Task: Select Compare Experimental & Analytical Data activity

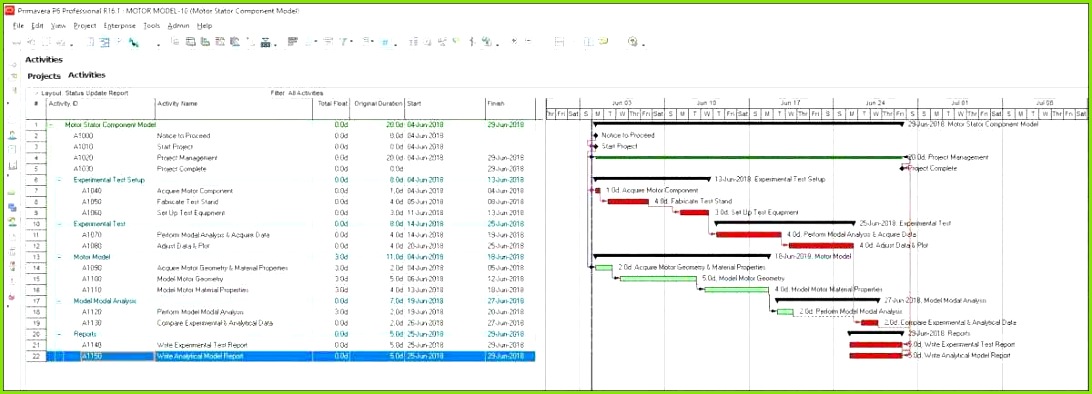Action: 214,323
